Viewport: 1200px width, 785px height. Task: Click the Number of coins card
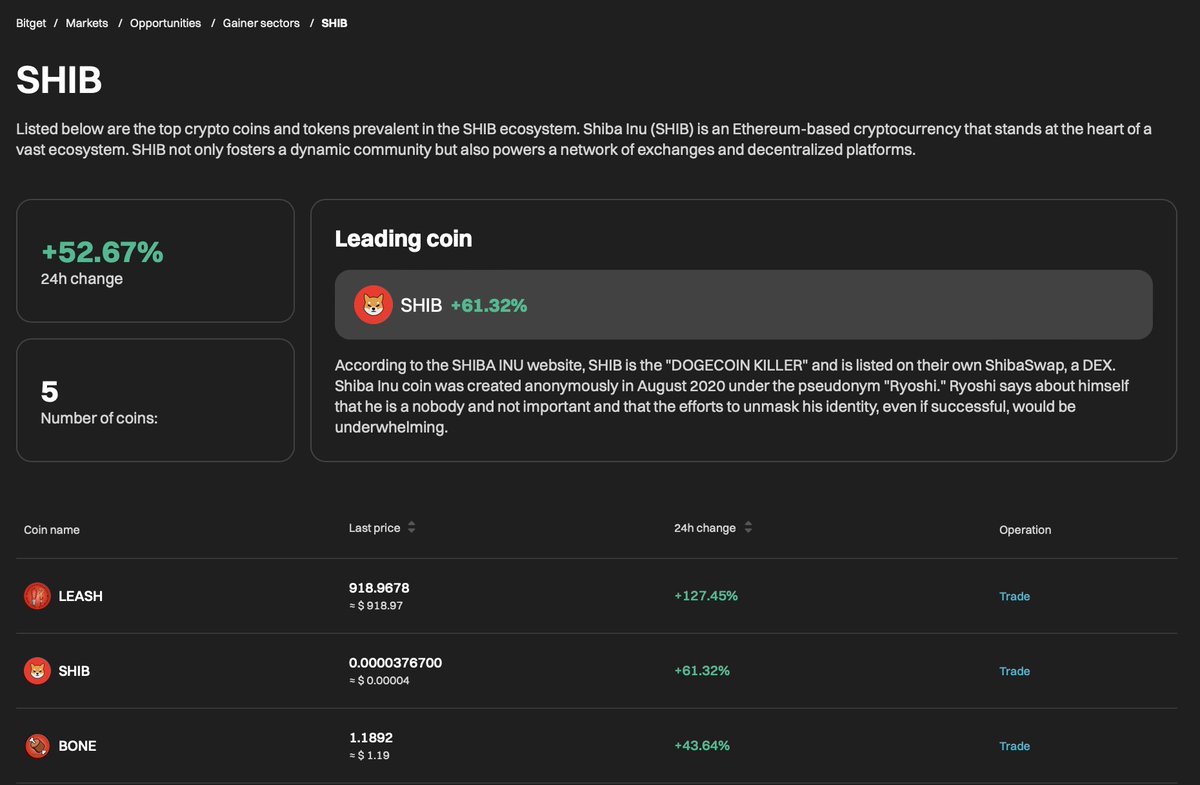pos(155,400)
